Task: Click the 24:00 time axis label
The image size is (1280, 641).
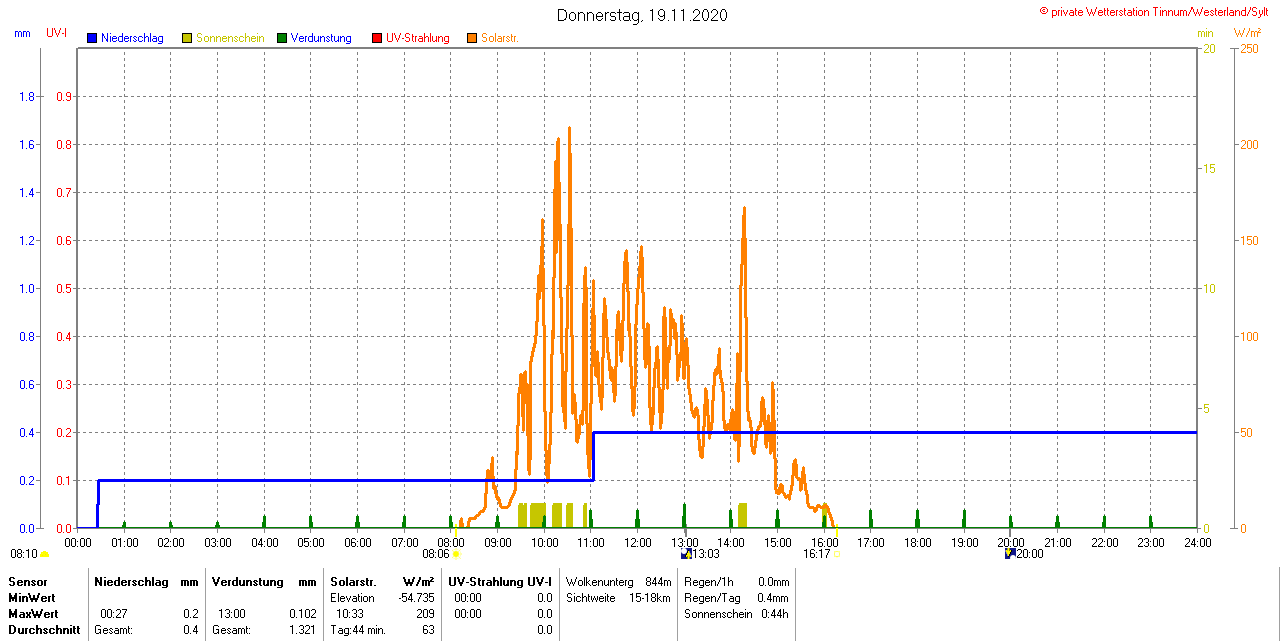Action: coord(1198,542)
